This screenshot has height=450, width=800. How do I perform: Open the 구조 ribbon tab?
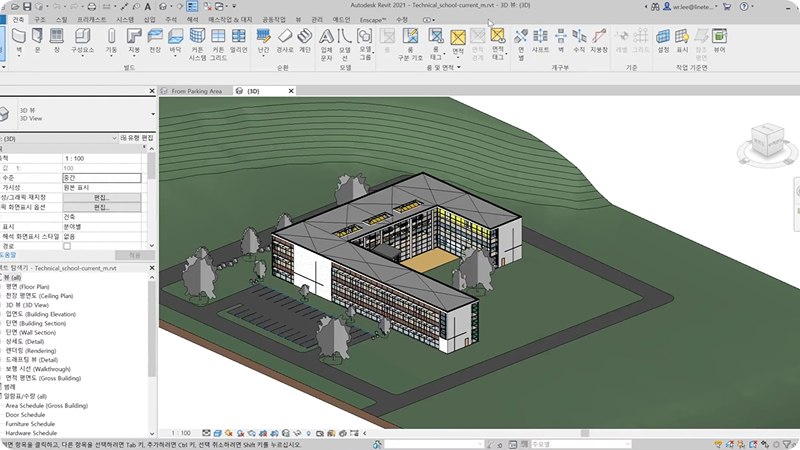tap(39, 19)
